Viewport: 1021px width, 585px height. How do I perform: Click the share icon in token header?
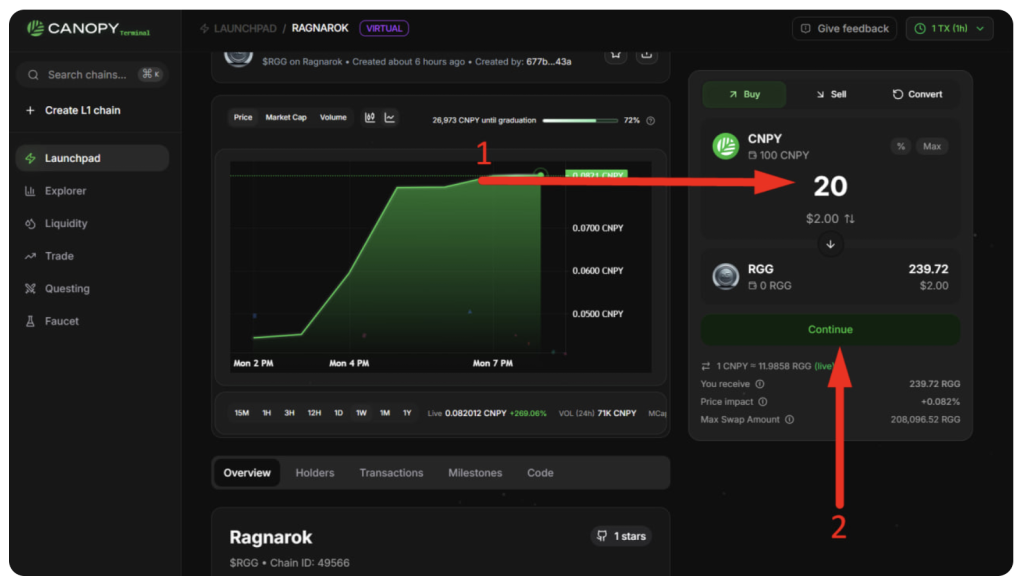(646, 54)
